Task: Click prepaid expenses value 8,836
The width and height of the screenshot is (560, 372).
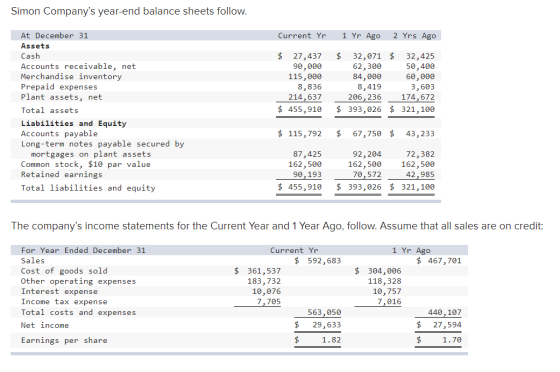Action: [x=310, y=87]
